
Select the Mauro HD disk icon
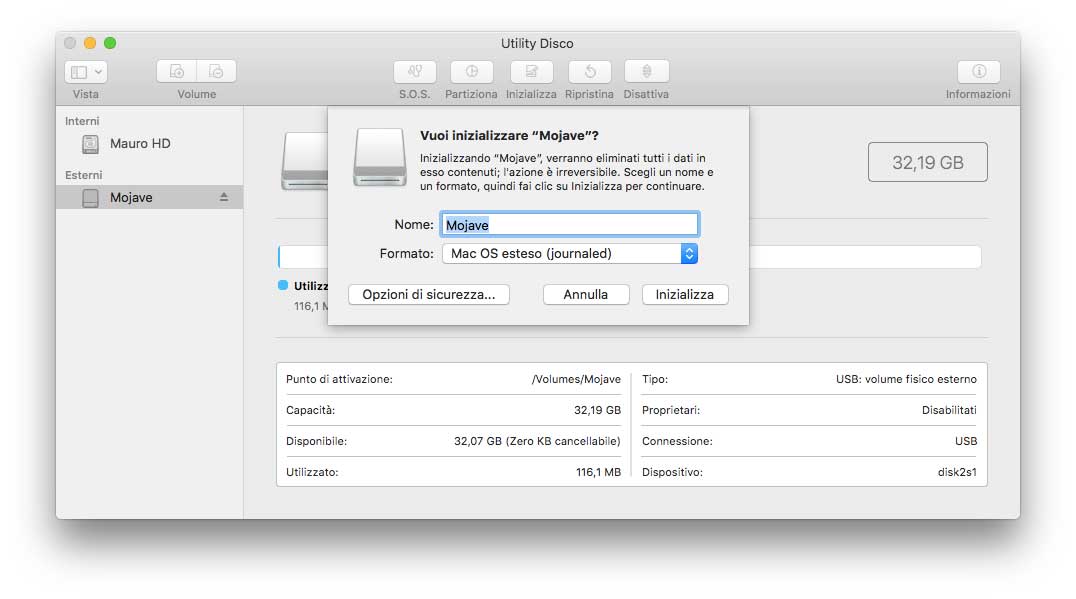pyautogui.click(x=91, y=144)
